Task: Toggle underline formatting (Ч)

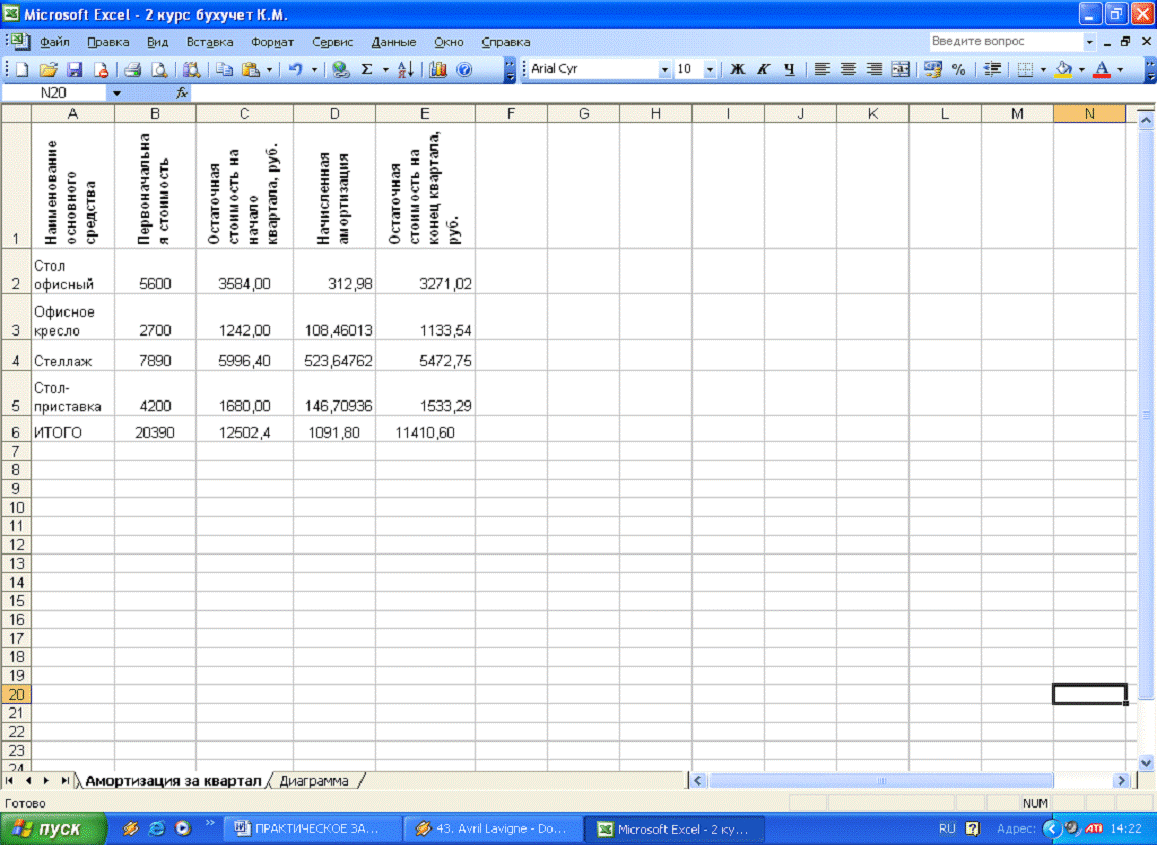Action: click(788, 70)
